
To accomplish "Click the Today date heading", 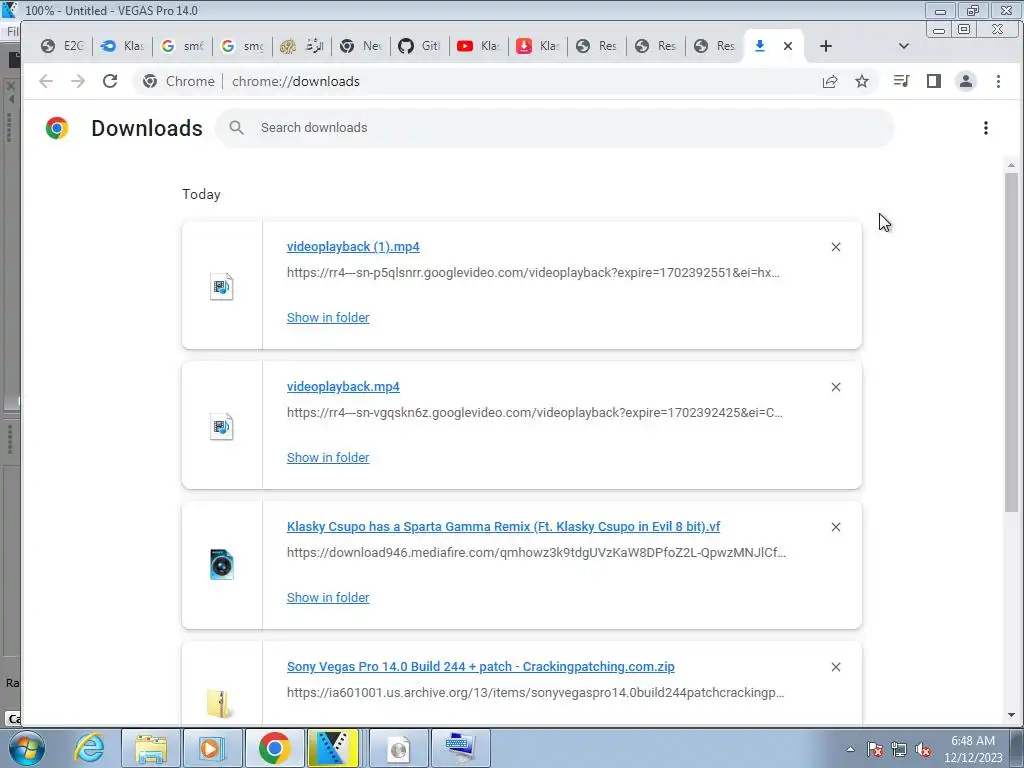I will coord(201,195).
